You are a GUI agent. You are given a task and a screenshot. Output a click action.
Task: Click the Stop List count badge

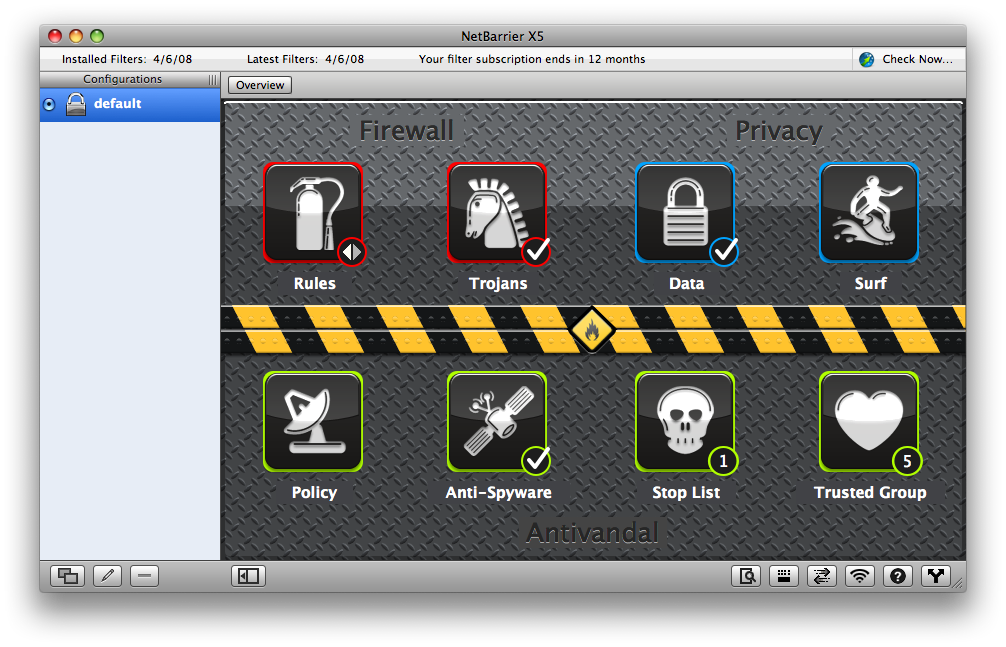723,461
